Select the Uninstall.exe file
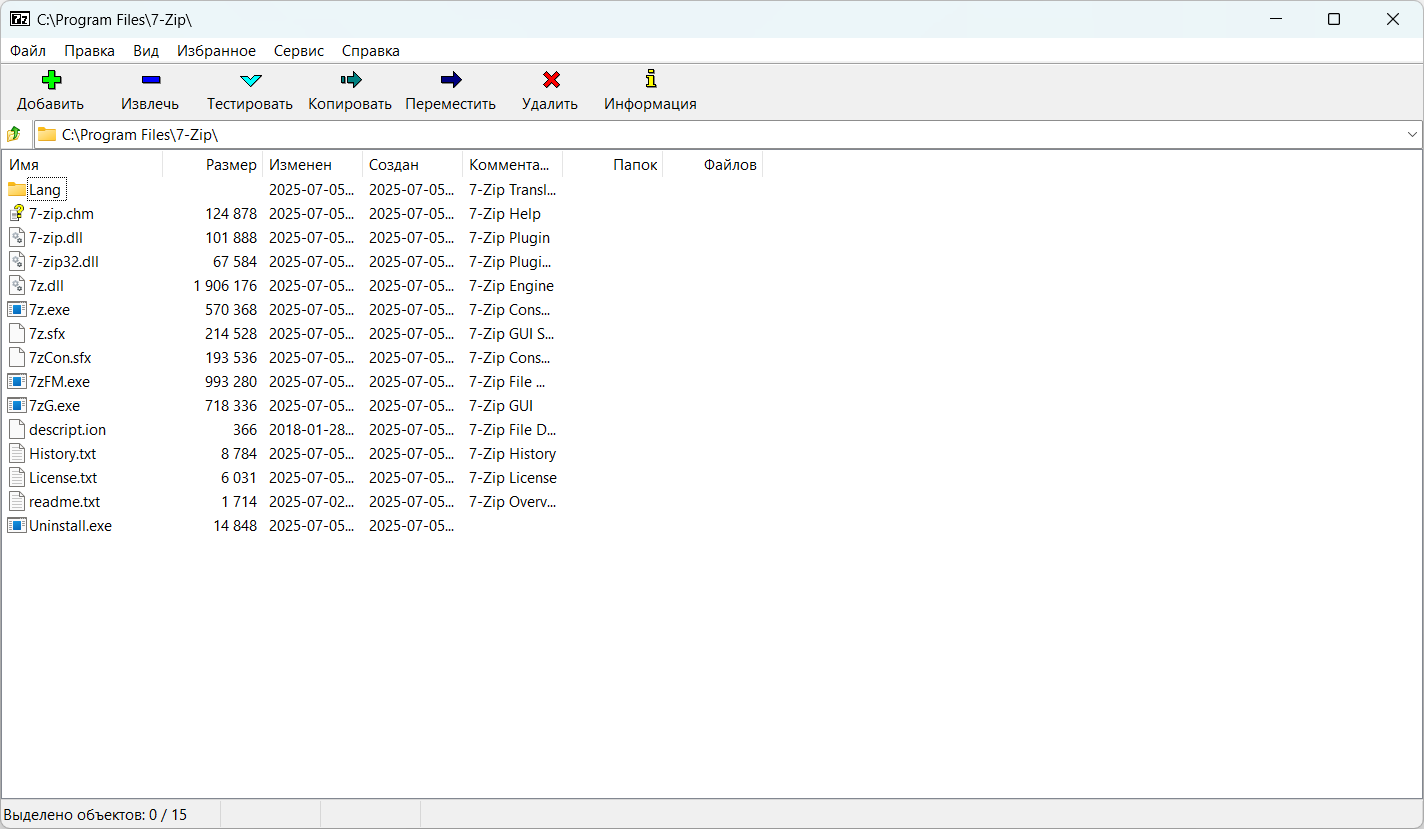Image resolution: width=1424 pixels, height=829 pixels. [x=70, y=526]
